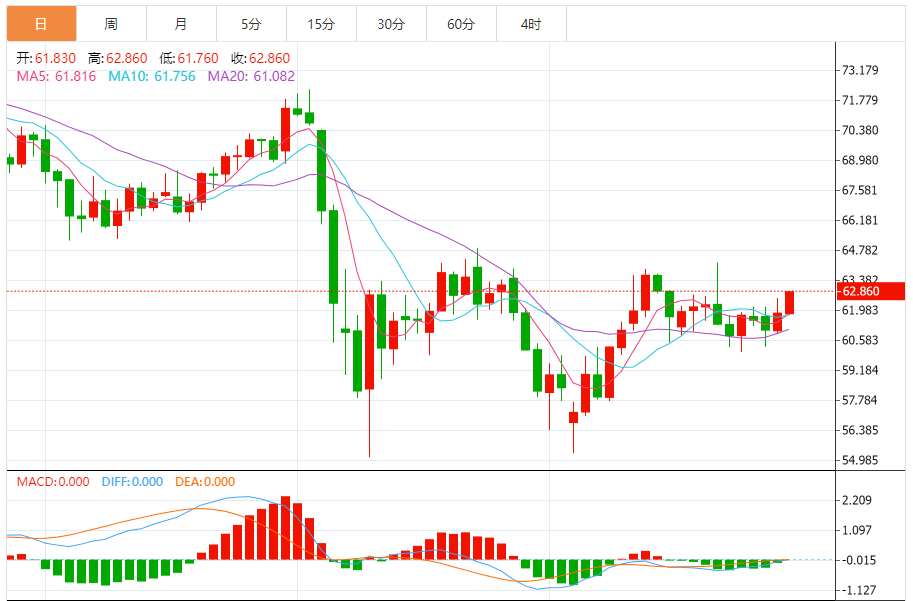The height and width of the screenshot is (601, 913).
Task: Click the DEA:0.000 indicator label
Action: point(205,482)
